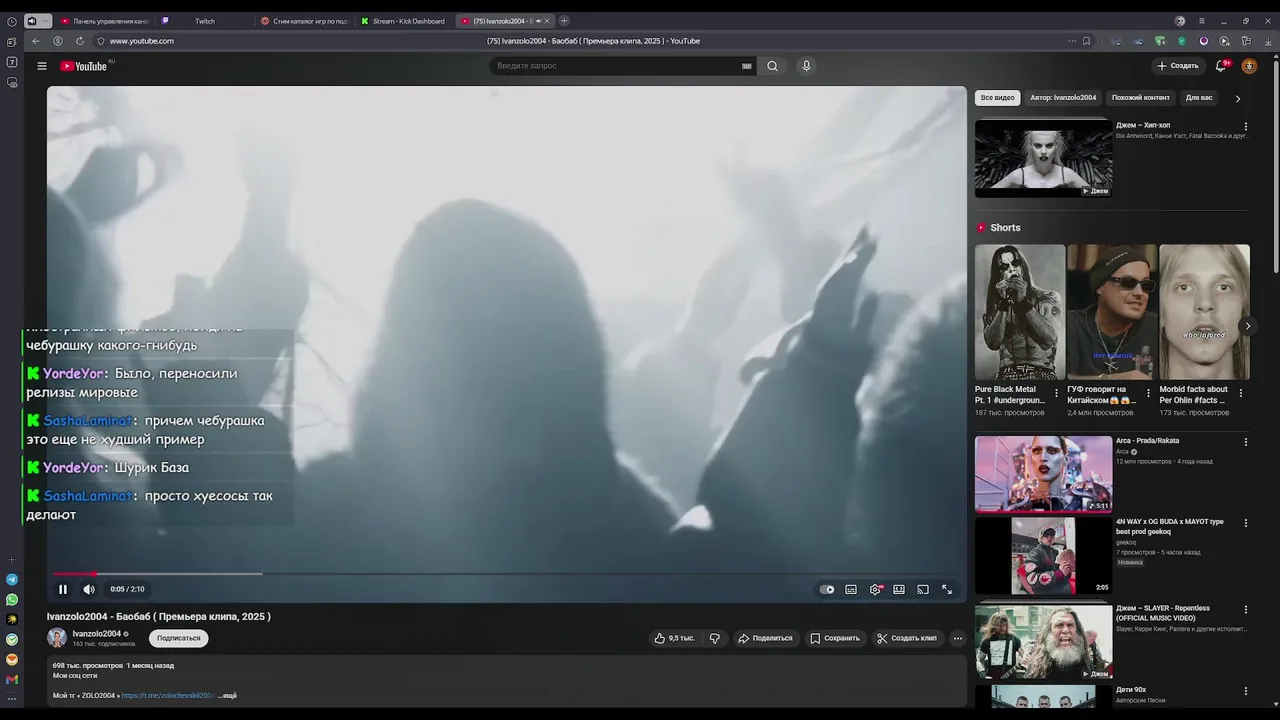Open the 'ГУФ говорит на Китайском' short
Viewport: 1280px width, 720px height.
pos(1112,312)
